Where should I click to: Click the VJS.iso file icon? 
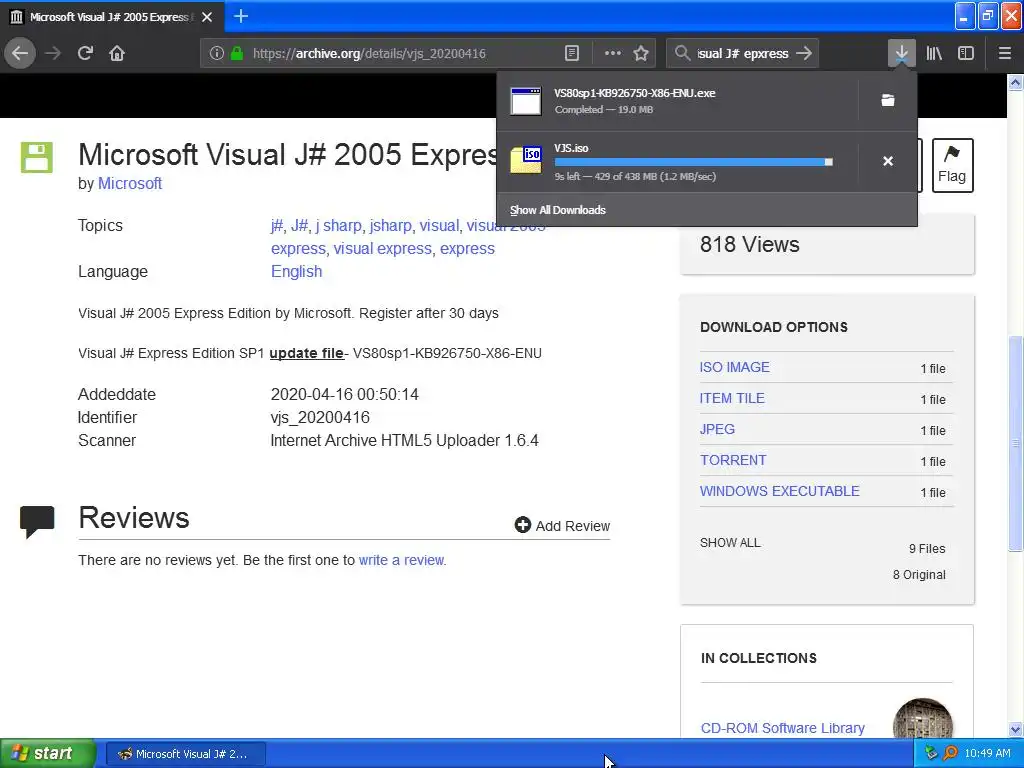(526, 160)
